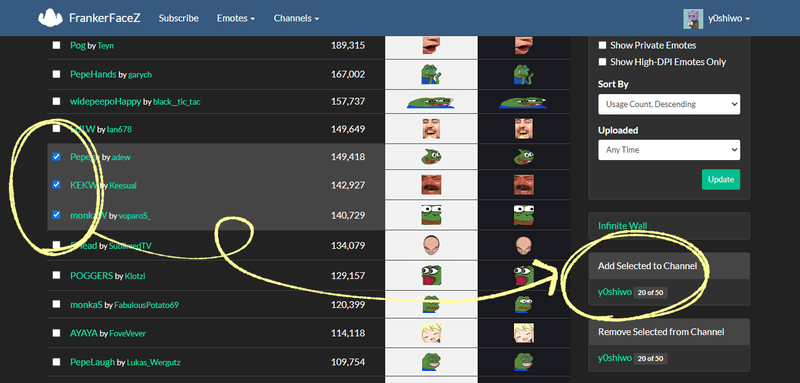Click AYAYA dark-background emote preview
Viewport: 800px width, 383px height.
click(523, 333)
